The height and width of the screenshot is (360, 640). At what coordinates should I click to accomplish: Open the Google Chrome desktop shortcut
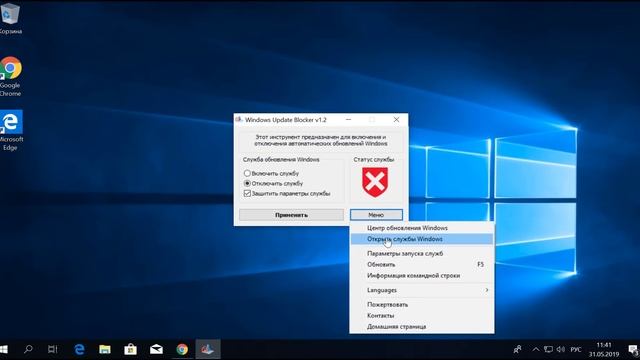10,76
